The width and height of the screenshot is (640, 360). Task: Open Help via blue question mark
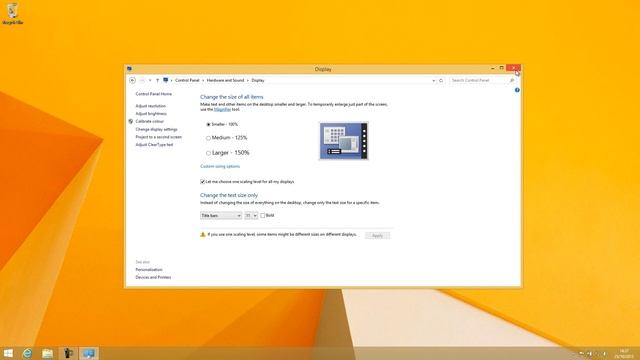[517, 90]
